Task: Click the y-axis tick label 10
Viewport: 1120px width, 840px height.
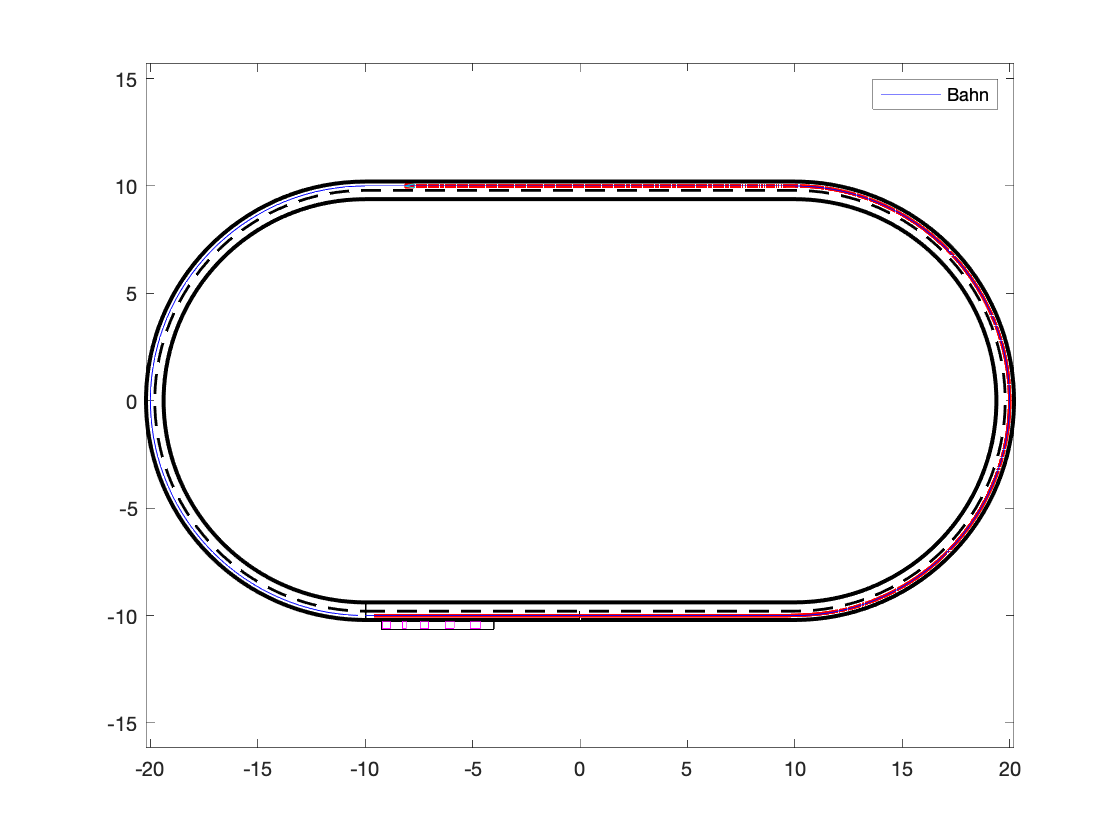Action: [x=128, y=186]
